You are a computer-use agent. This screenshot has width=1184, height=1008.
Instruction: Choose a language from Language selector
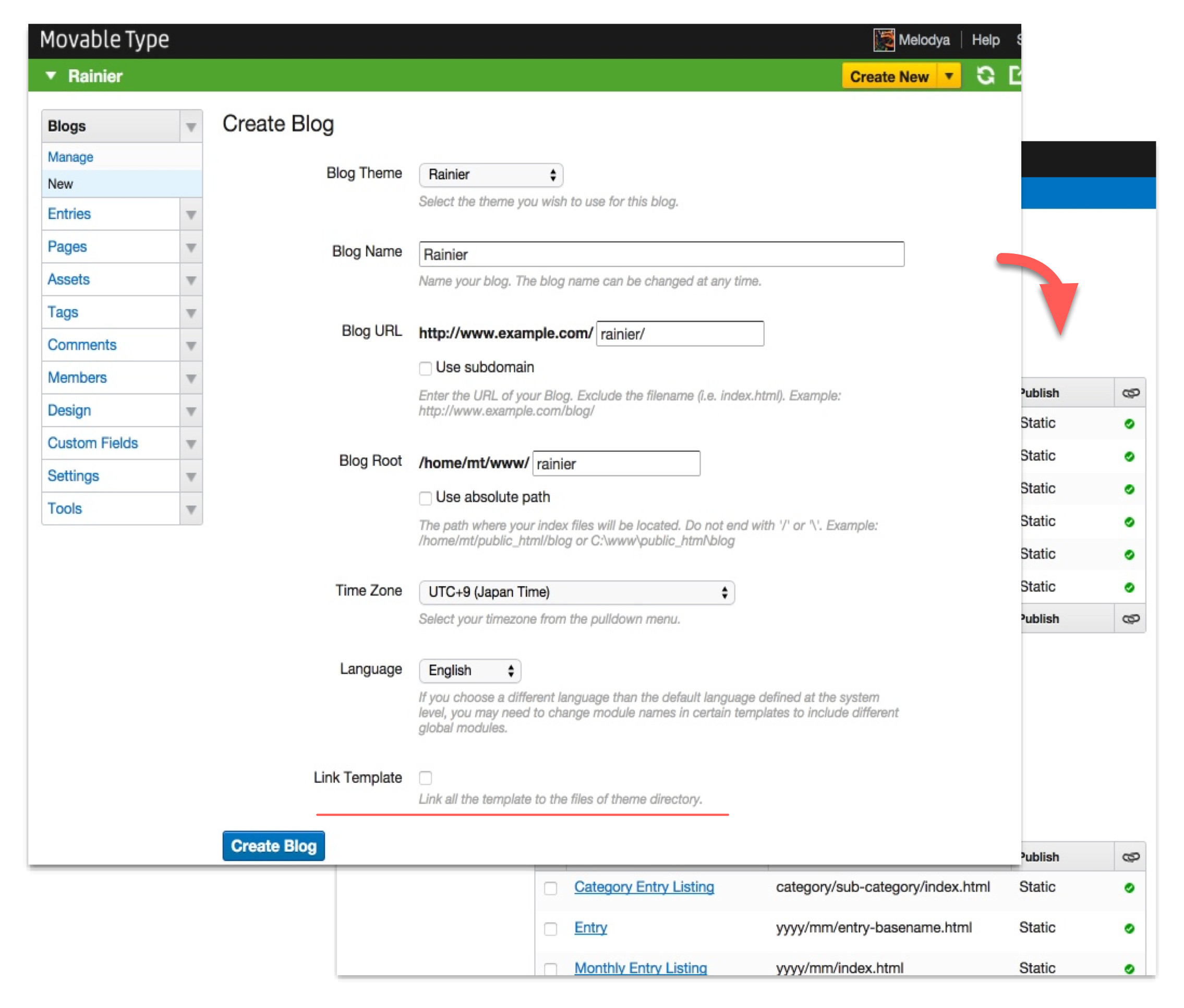tap(470, 670)
